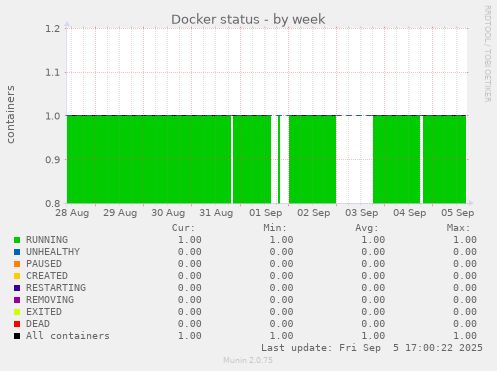This screenshot has width=497, height=371.
Task: Click the 'Max:' column header
Action: coord(458,228)
